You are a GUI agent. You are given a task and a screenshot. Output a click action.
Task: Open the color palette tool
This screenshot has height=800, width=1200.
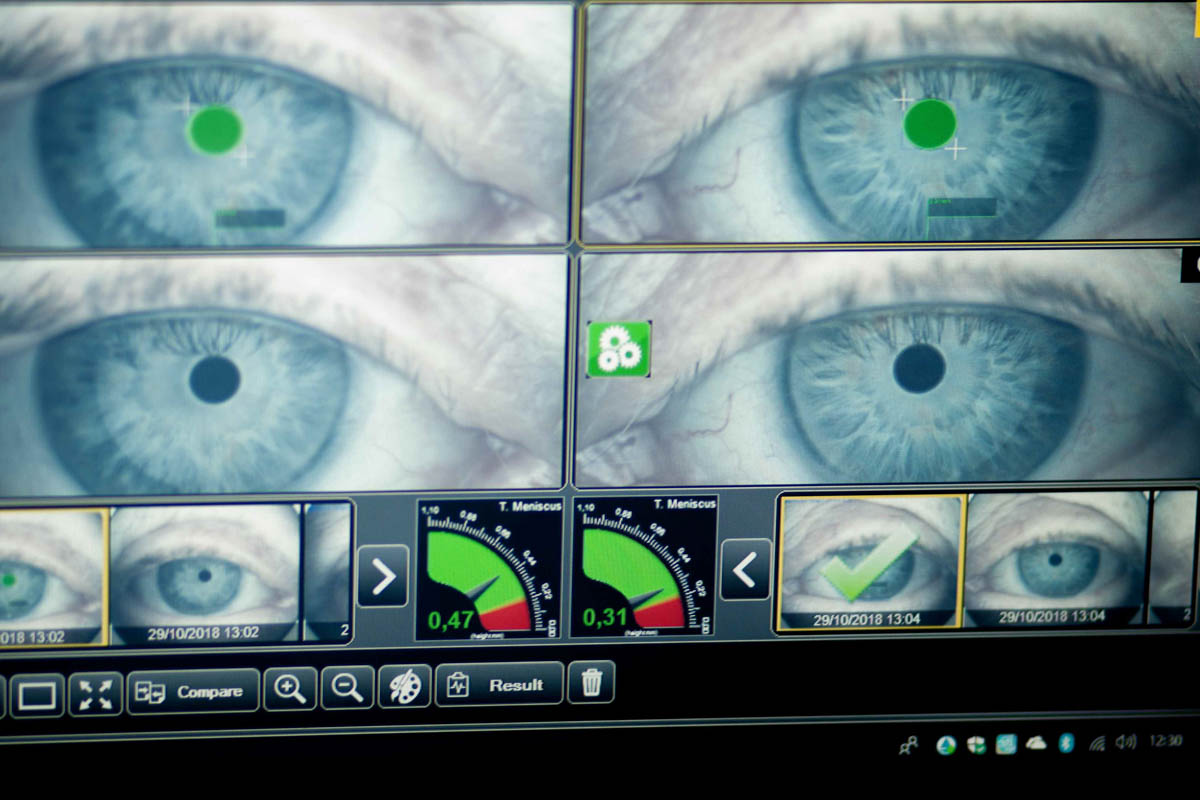pyautogui.click(x=405, y=687)
